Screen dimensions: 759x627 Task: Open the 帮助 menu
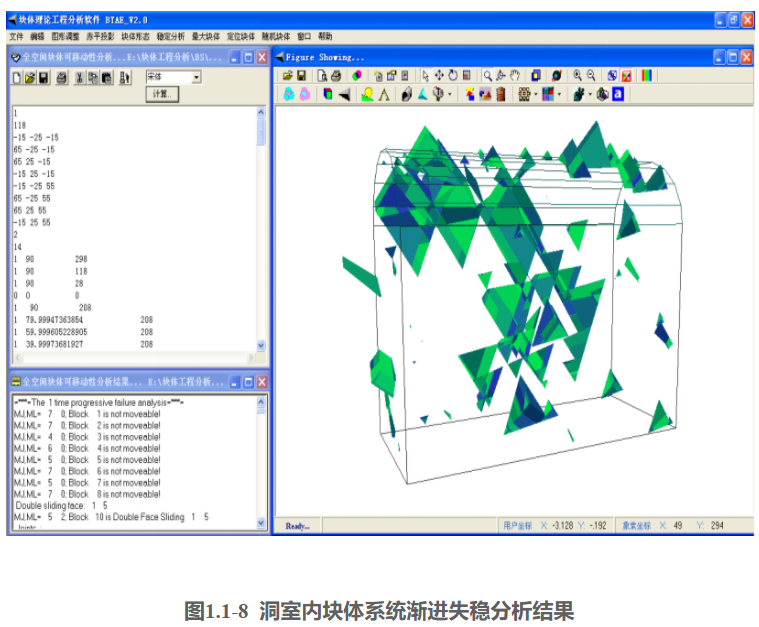(x=325, y=36)
